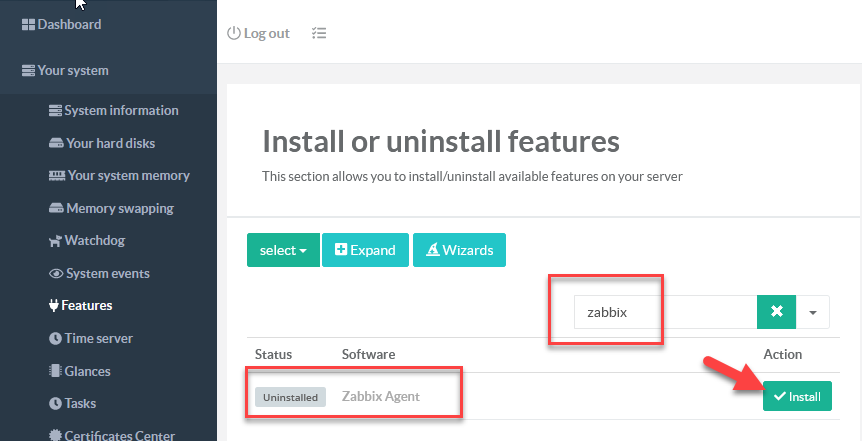This screenshot has height=441, width=862.
Task: Install the Zabbix Agent
Action: (797, 397)
